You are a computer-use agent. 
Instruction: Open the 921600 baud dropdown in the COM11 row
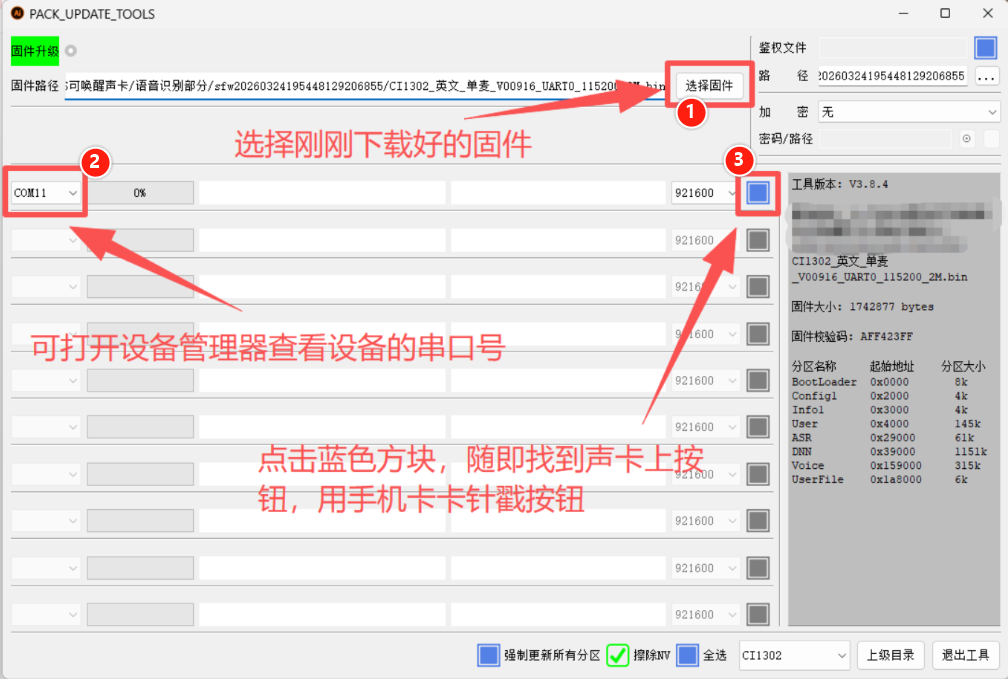pos(705,193)
